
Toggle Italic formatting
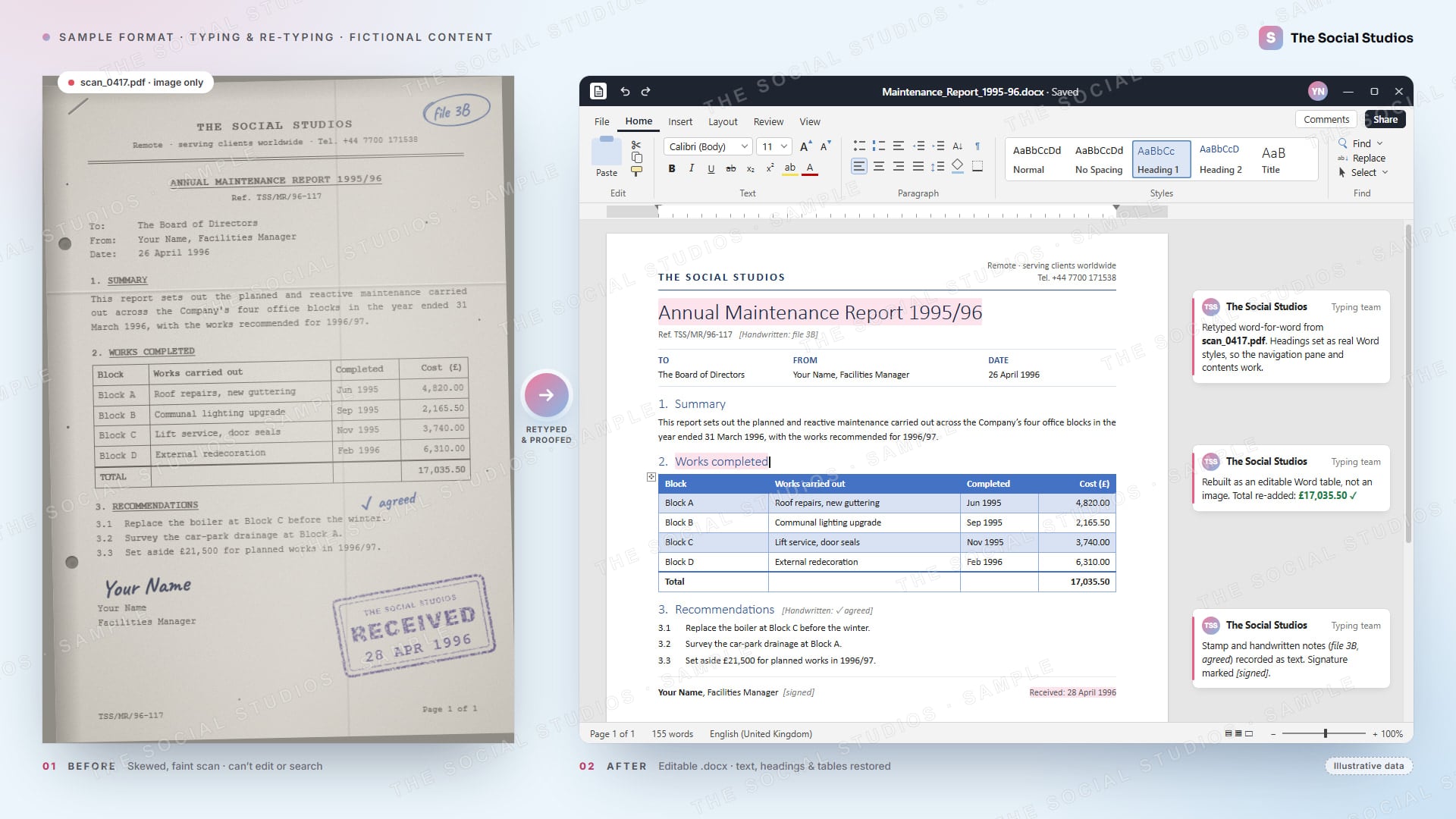pyautogui.click(x=692, y=168)
